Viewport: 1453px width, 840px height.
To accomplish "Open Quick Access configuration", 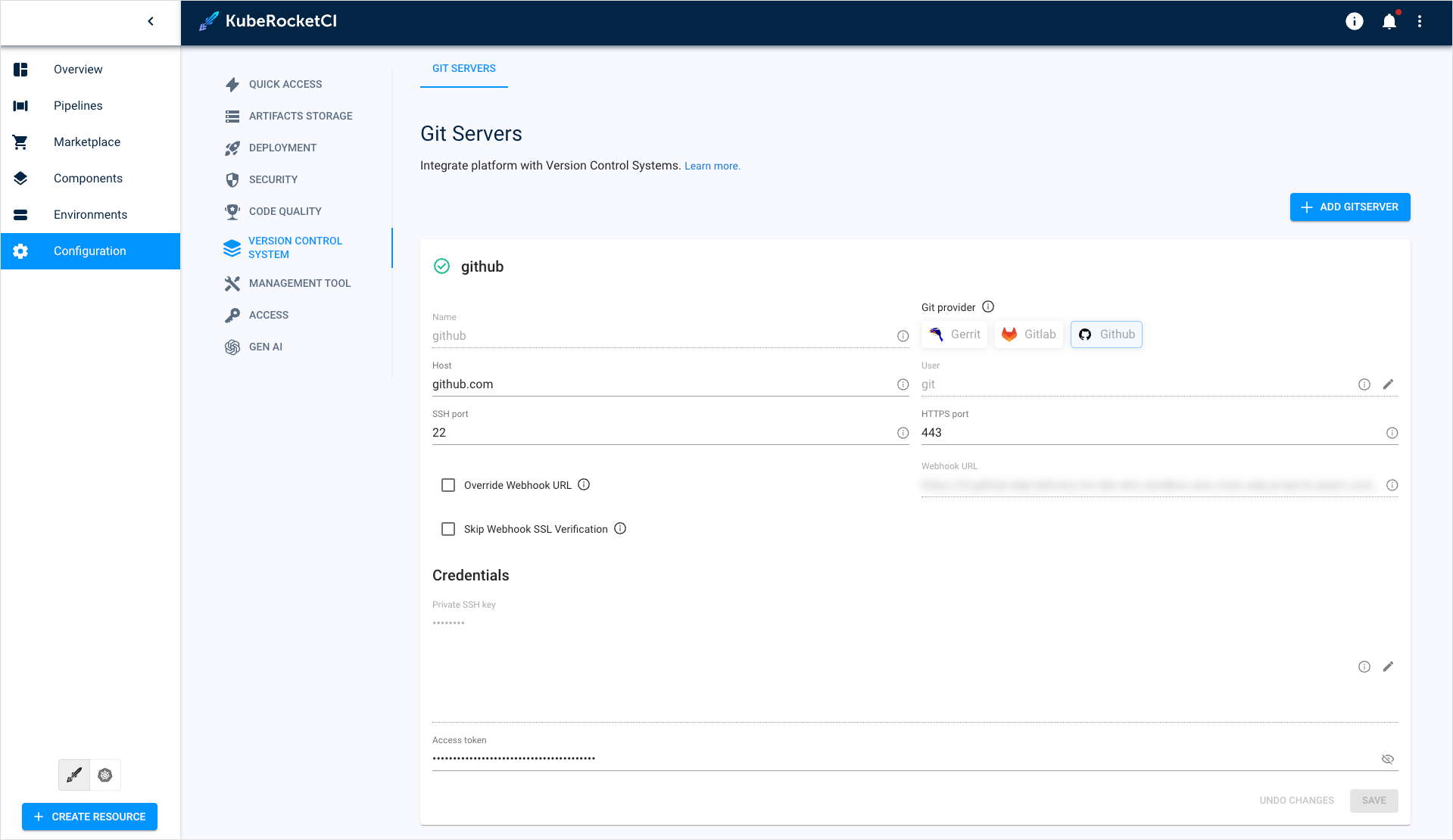I will tap(285, 84).
